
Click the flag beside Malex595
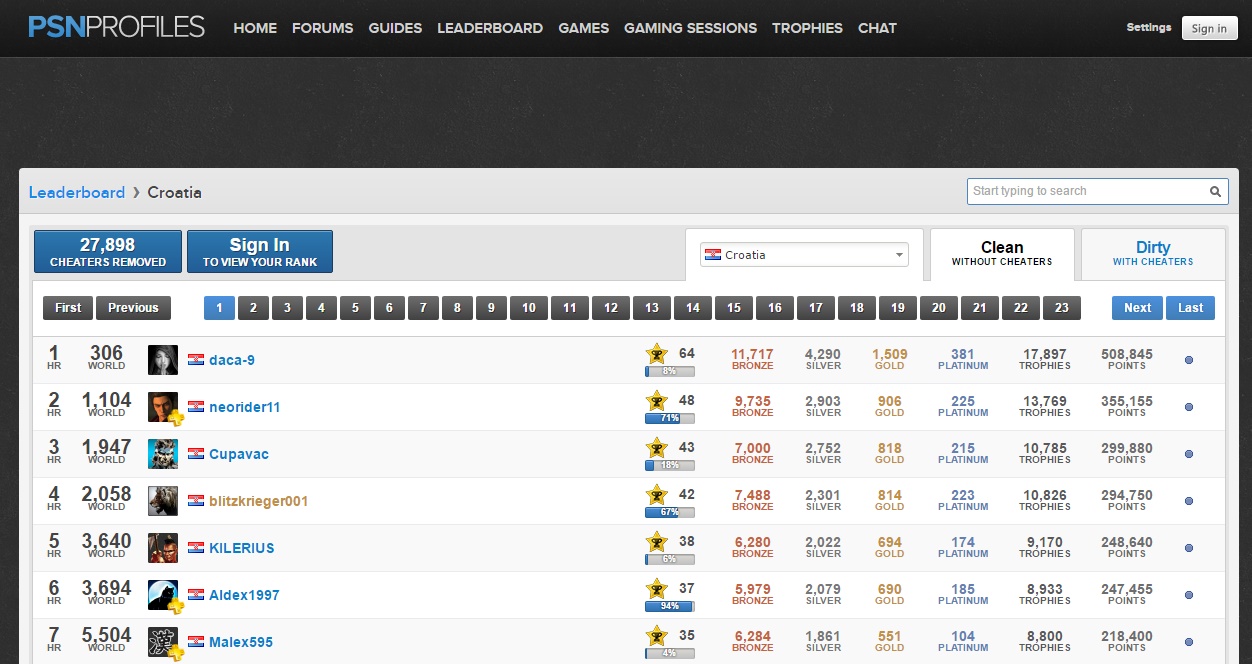[196, 642]
